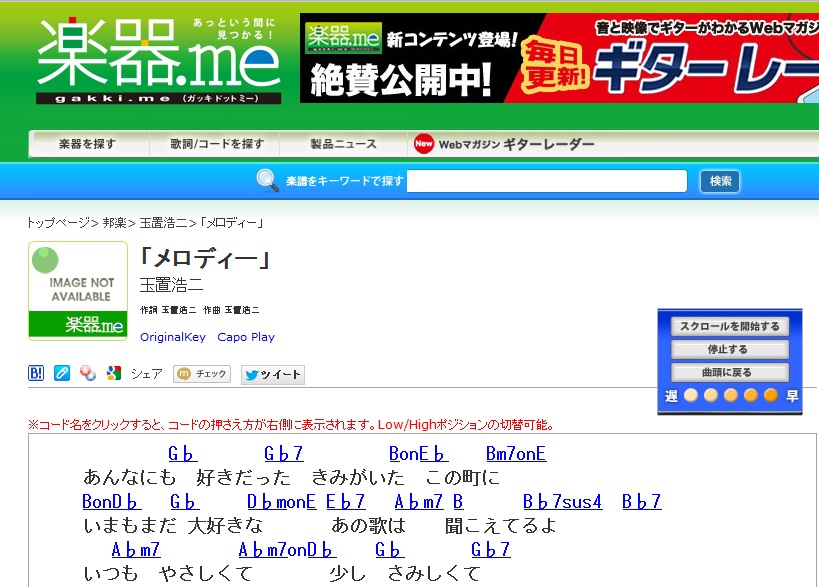Click the Bm7onE chord link

pyautogui.click(x=516, y=454)
